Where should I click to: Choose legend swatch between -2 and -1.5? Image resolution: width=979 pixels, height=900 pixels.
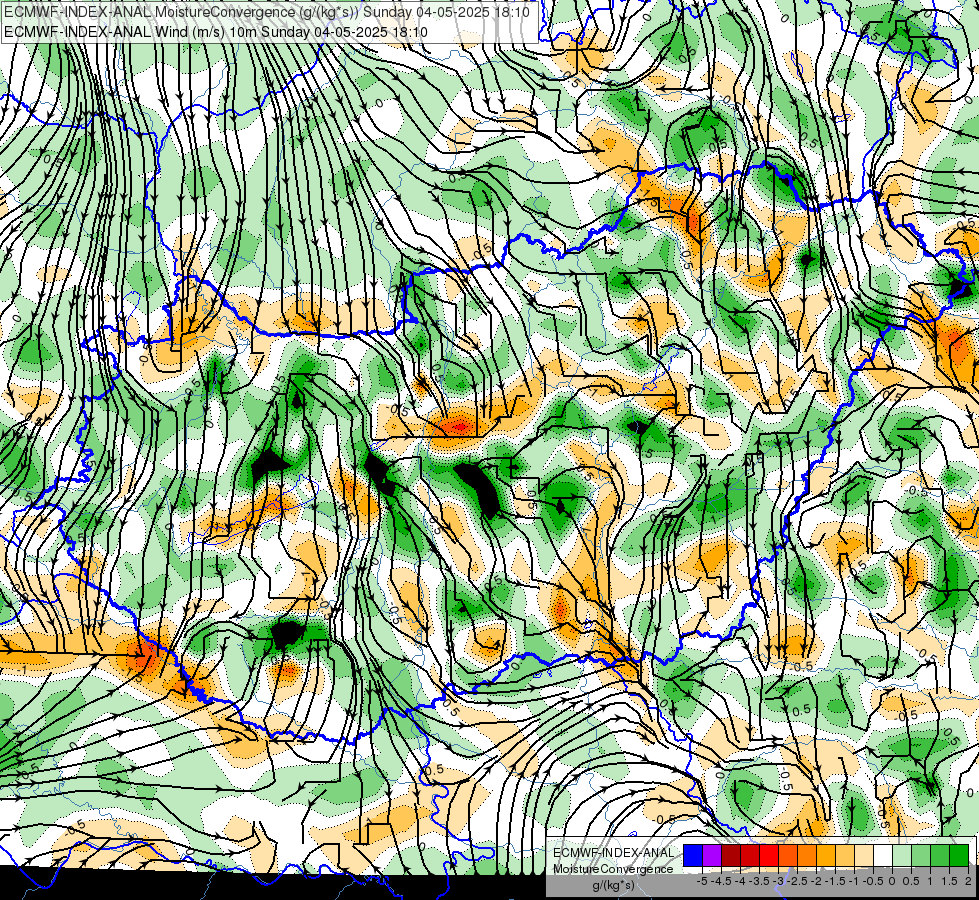826,855
